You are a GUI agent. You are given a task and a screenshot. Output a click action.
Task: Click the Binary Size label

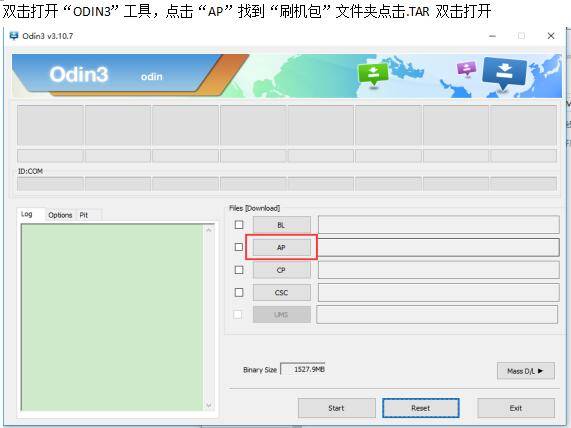(x=260, y=370)
